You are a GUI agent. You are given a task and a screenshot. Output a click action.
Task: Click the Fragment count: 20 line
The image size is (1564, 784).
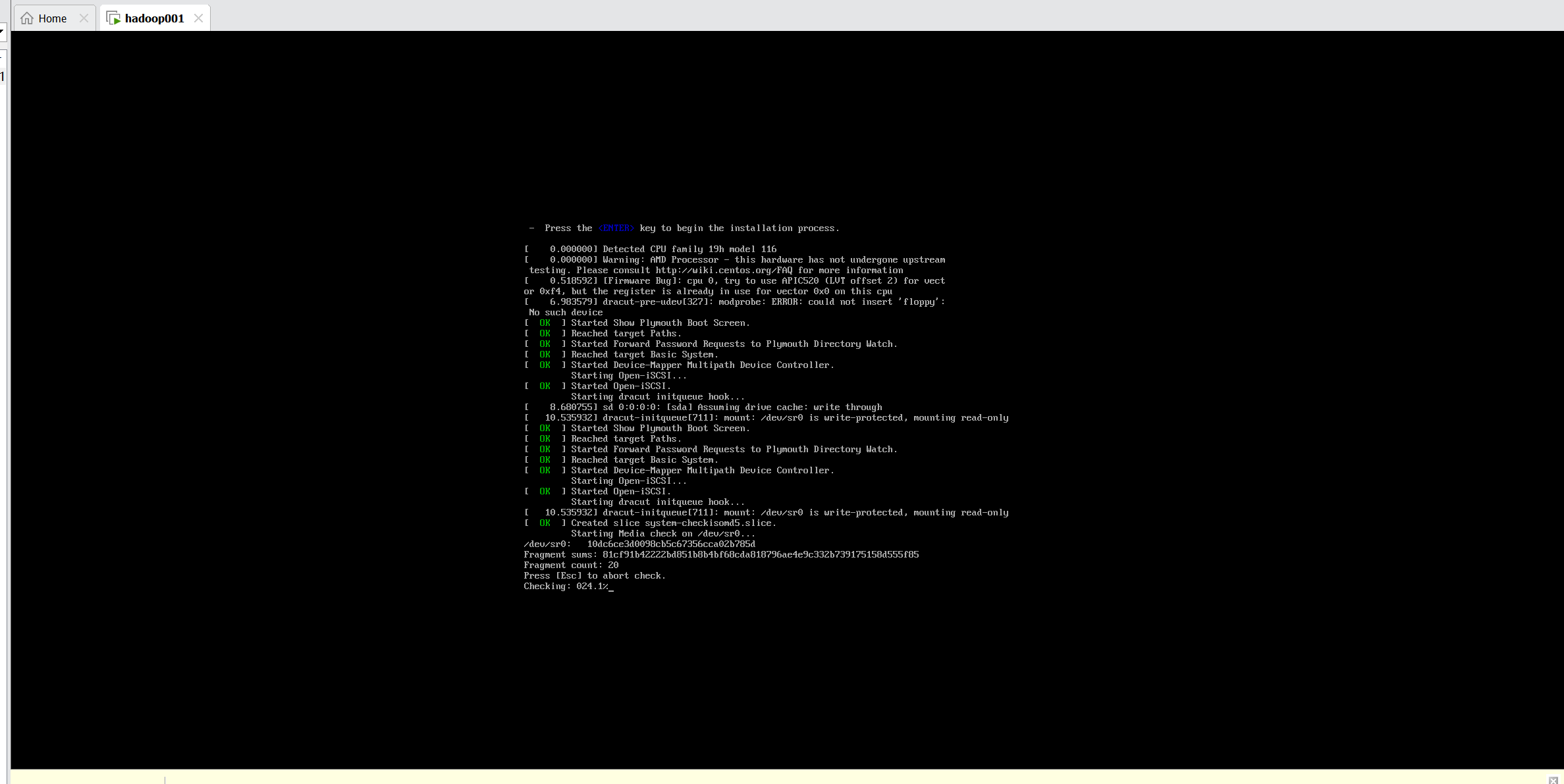pos(570,565)
